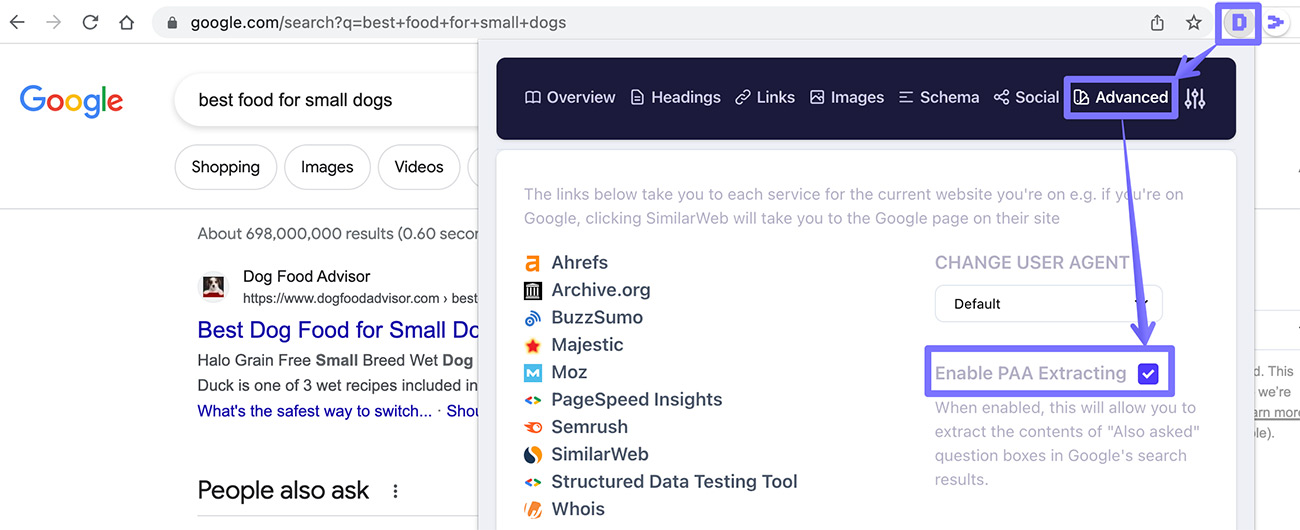Click What's the safest way to switch link
Image resolution: width=1300 pixels, height=530 pixels.
tap(315, 411)
